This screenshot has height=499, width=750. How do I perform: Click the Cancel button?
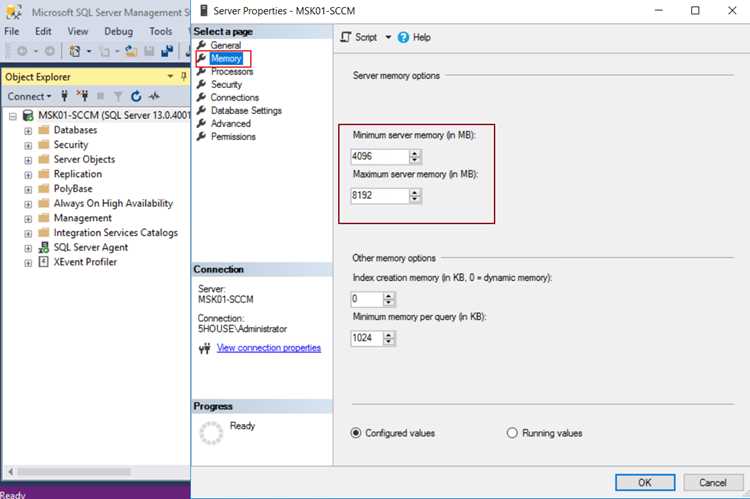[713, 483]
